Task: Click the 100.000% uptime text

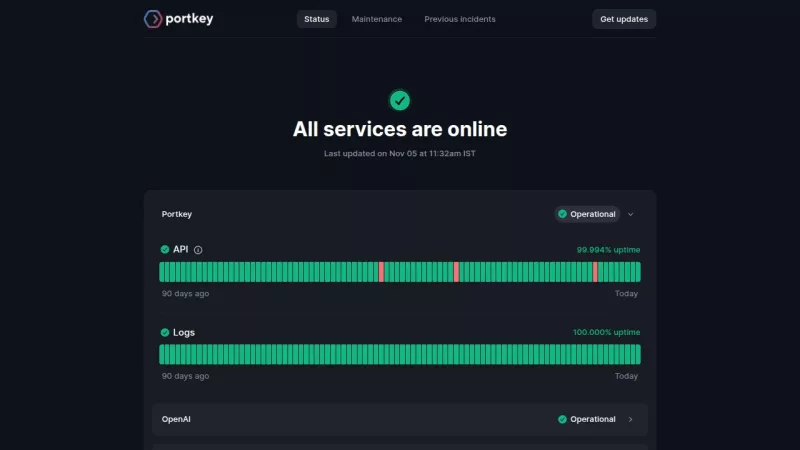Action: 606,332
